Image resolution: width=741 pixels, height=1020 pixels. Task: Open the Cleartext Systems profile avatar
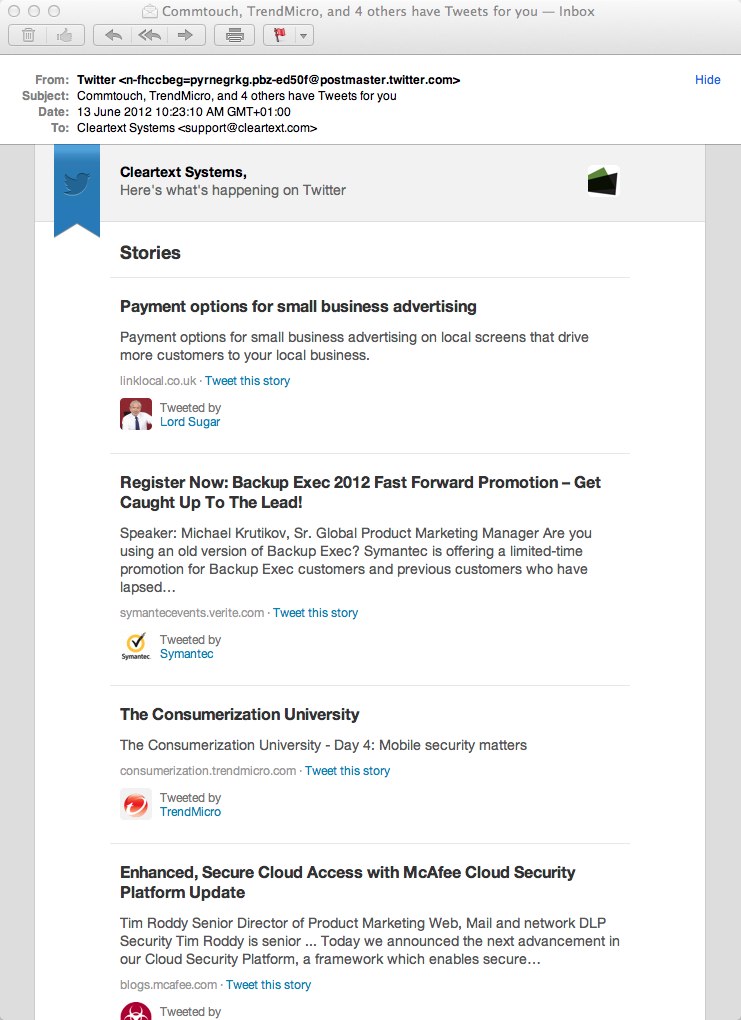(x=603, y=181)
